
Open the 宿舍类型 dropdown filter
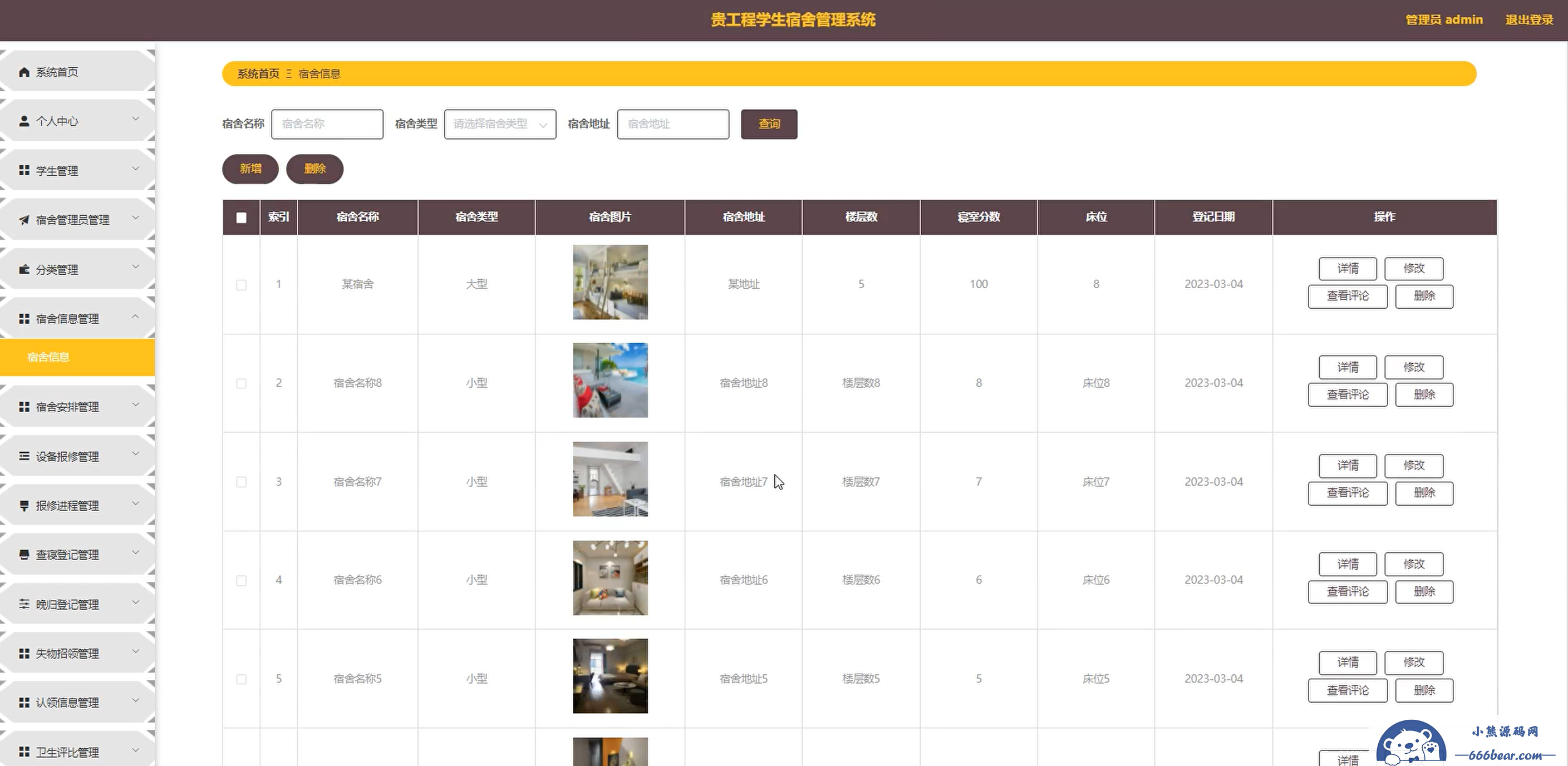(500, 124)
